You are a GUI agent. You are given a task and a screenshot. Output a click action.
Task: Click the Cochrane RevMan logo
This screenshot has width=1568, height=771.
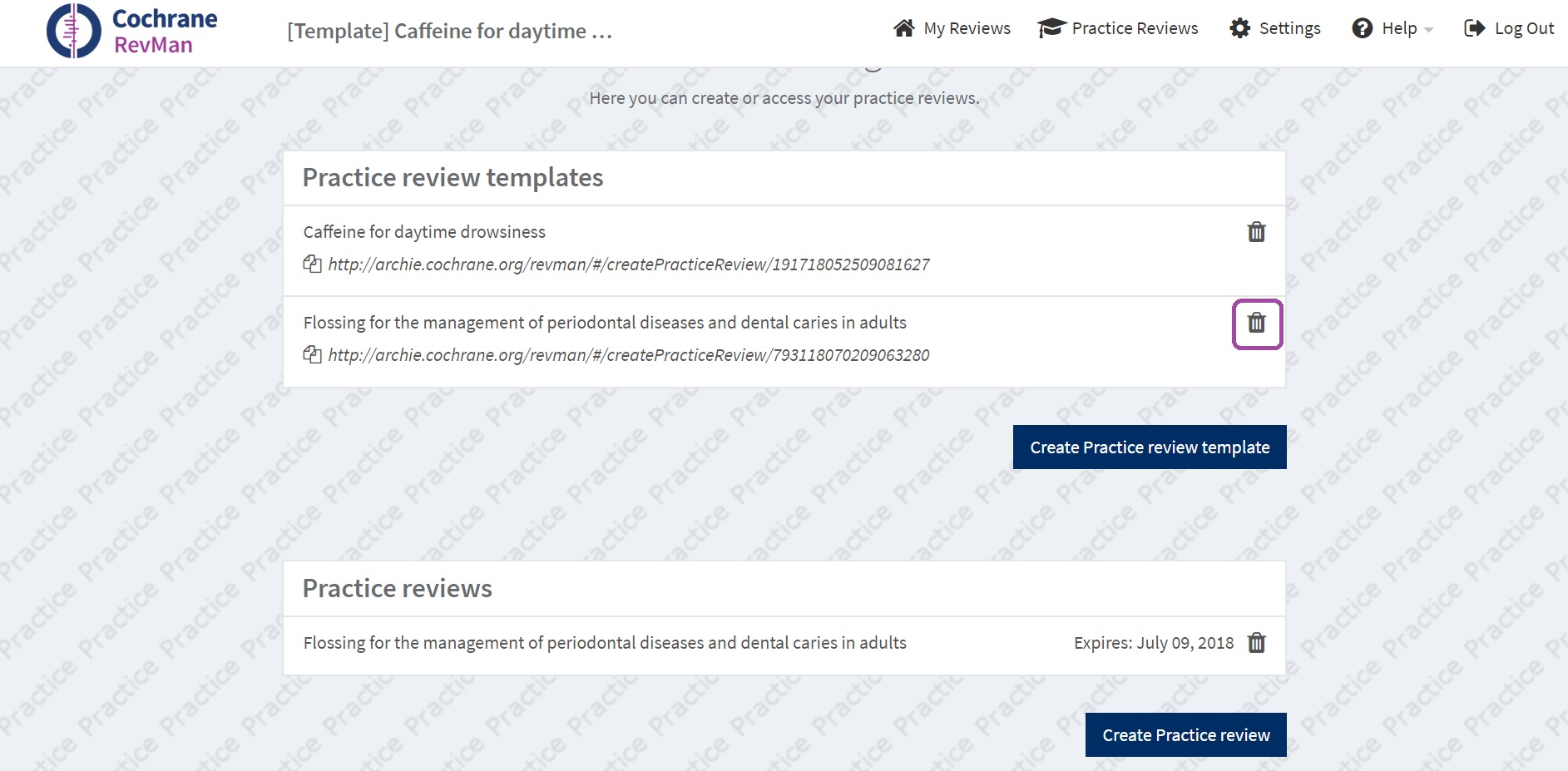[131, 31]
